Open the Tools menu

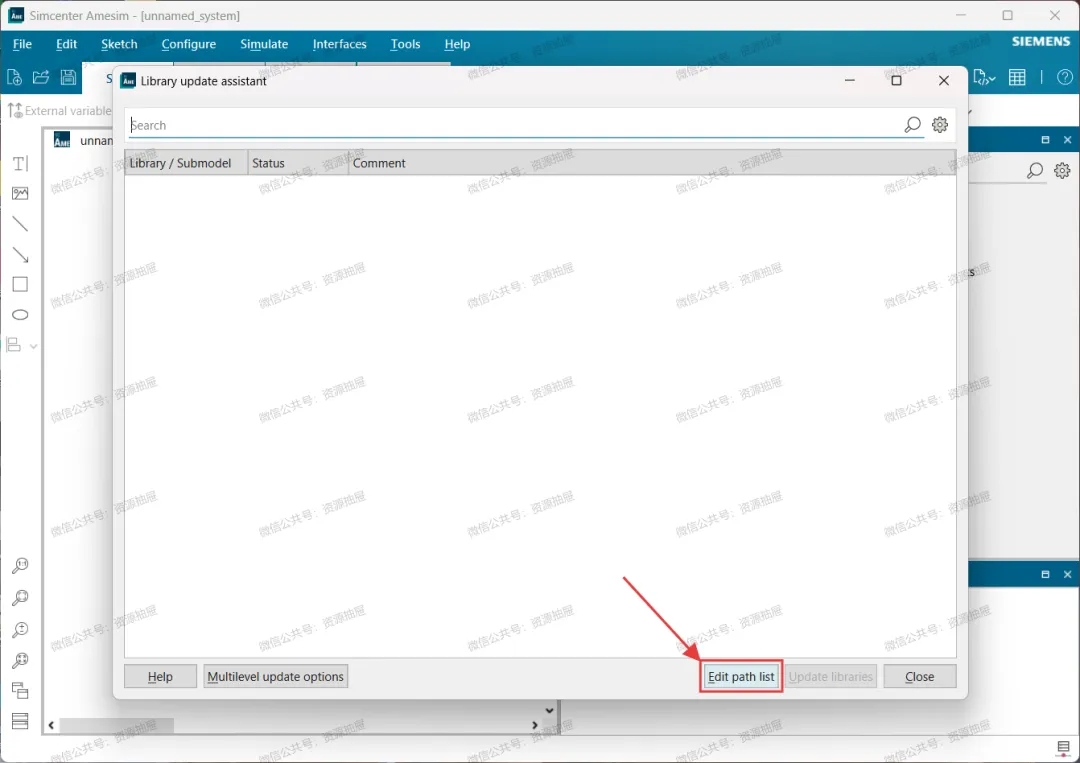(405, 44)
